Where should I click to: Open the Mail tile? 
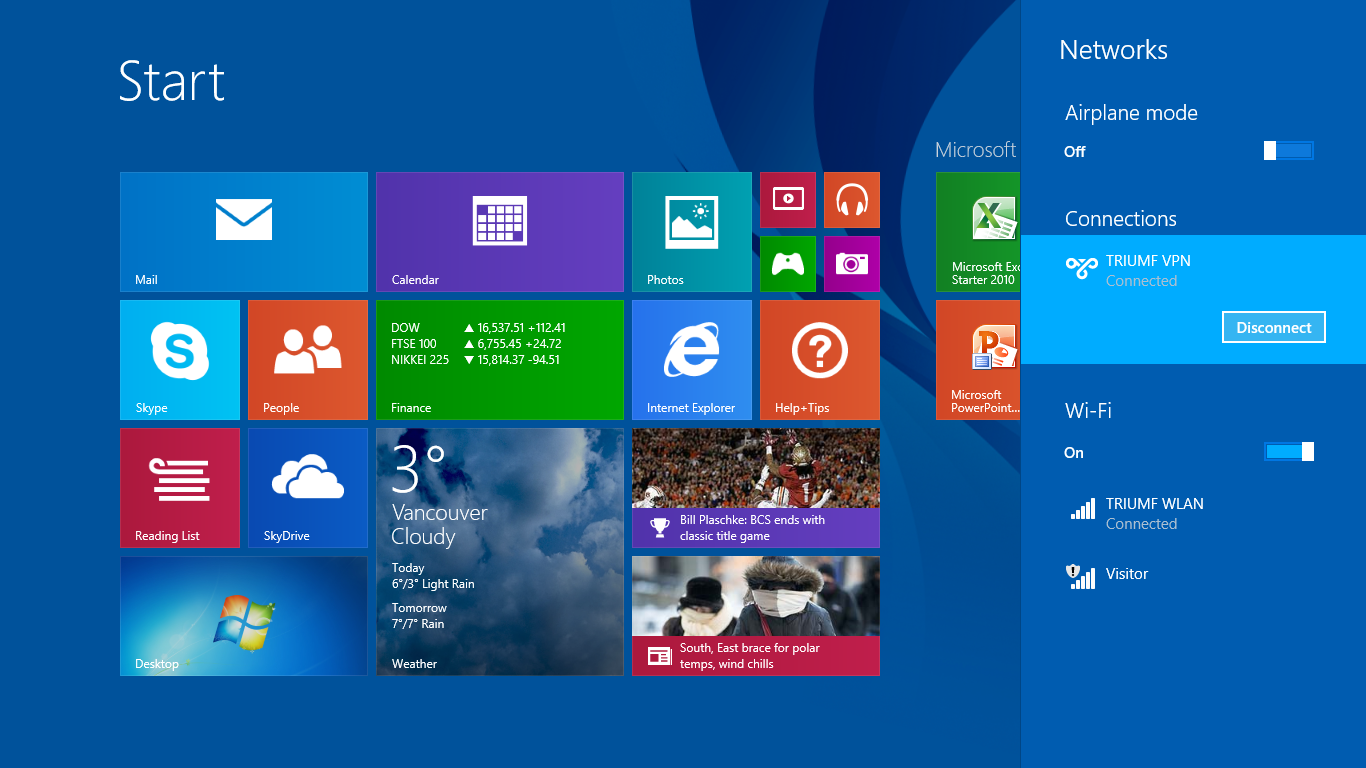[x=243, y=231]
